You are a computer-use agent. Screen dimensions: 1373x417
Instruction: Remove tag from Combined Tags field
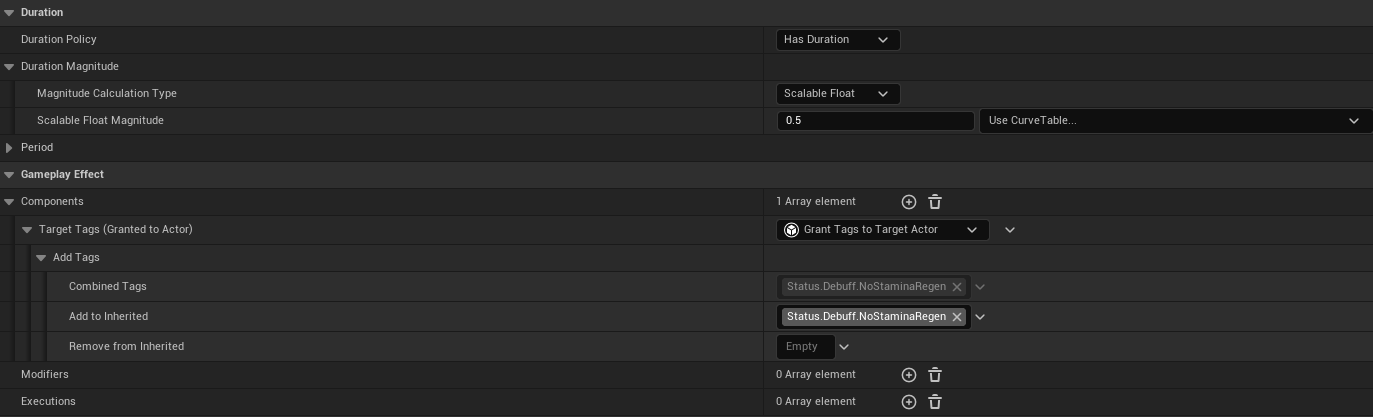957,287
